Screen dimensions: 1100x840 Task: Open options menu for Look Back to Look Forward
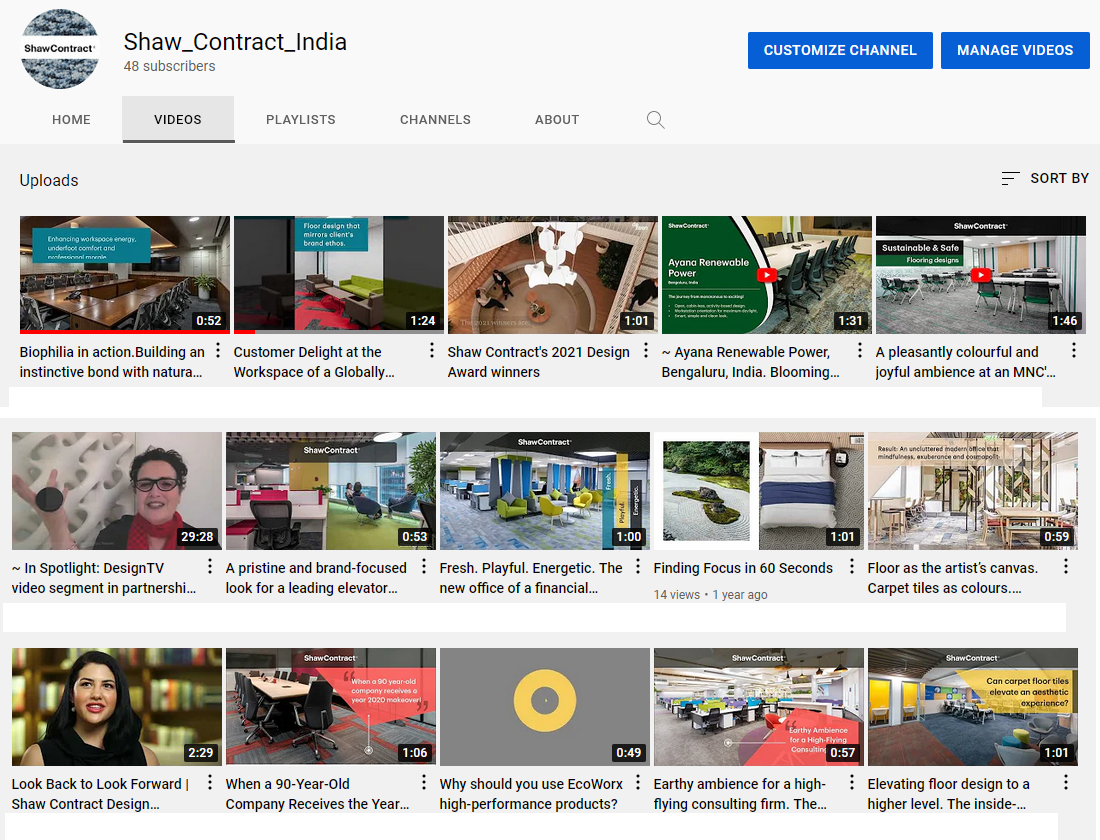click(210, 782)
